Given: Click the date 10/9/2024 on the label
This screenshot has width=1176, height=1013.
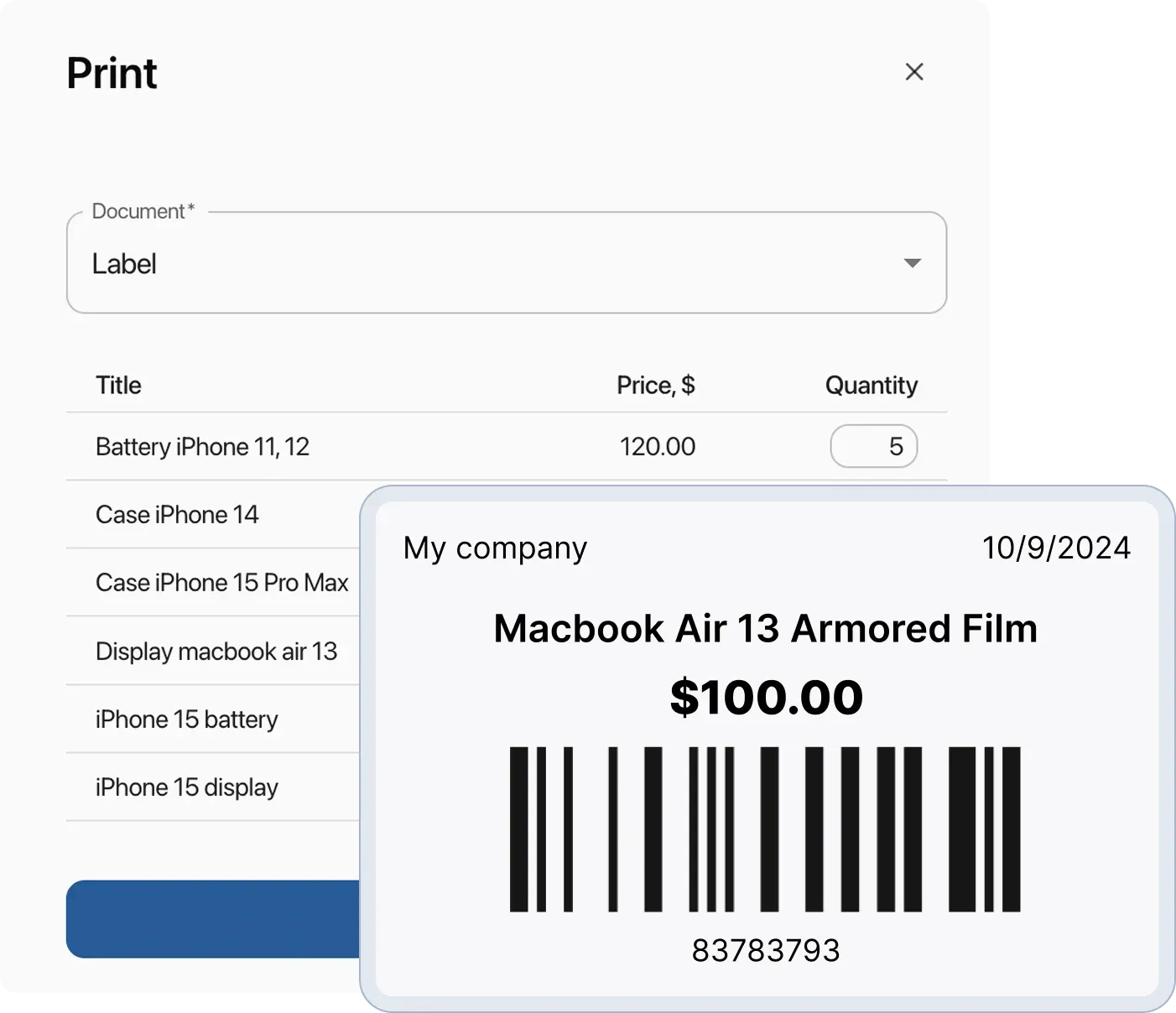Looking at the screenshot, I should coord(1057,547).
